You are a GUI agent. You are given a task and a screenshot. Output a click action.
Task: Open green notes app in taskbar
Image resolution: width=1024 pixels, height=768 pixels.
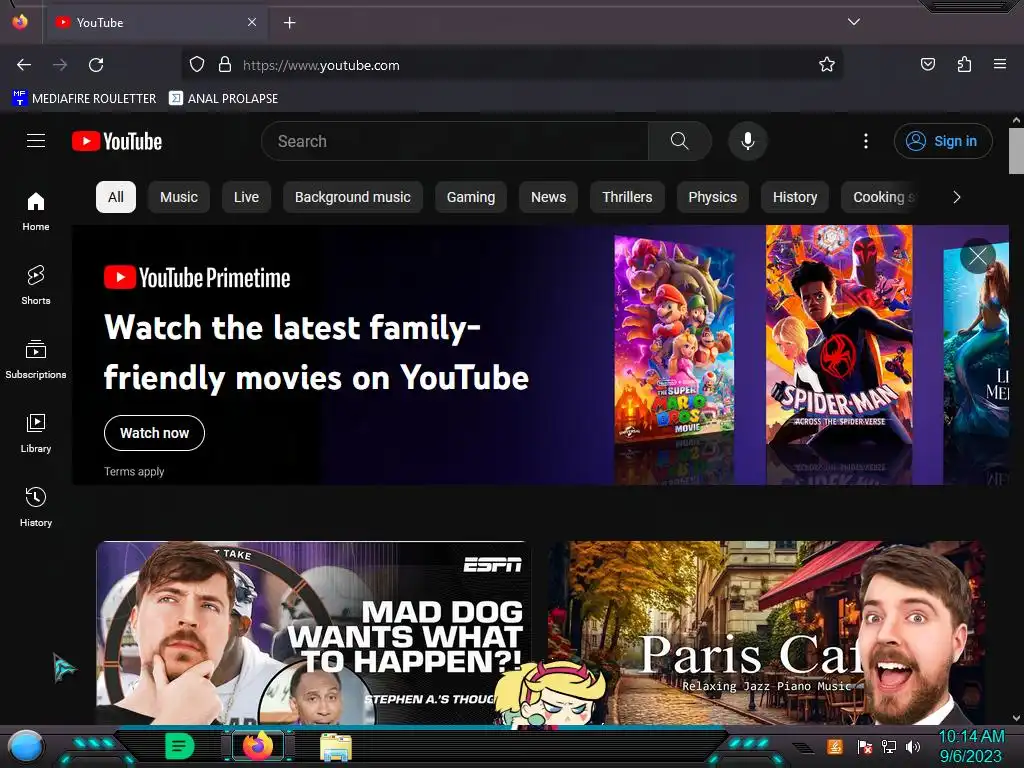180,746
